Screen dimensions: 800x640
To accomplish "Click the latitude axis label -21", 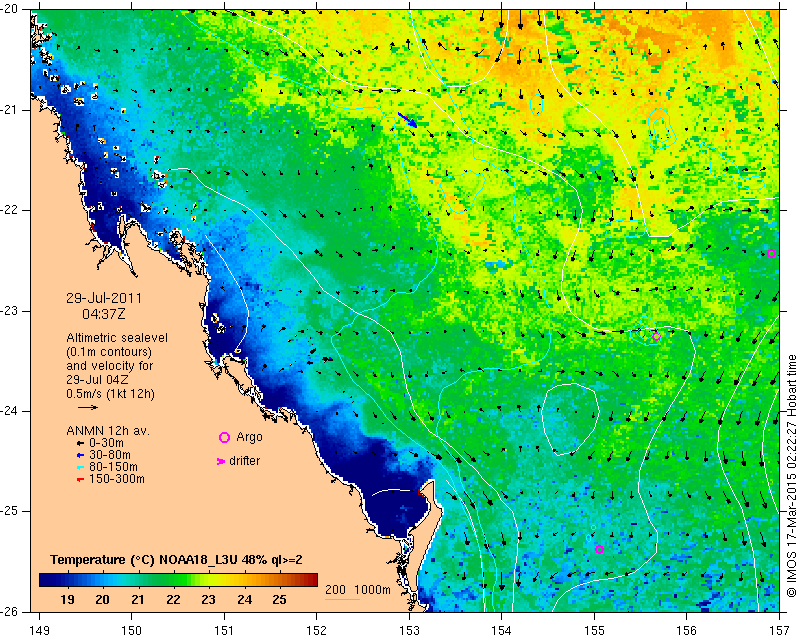I will [8, 110].
